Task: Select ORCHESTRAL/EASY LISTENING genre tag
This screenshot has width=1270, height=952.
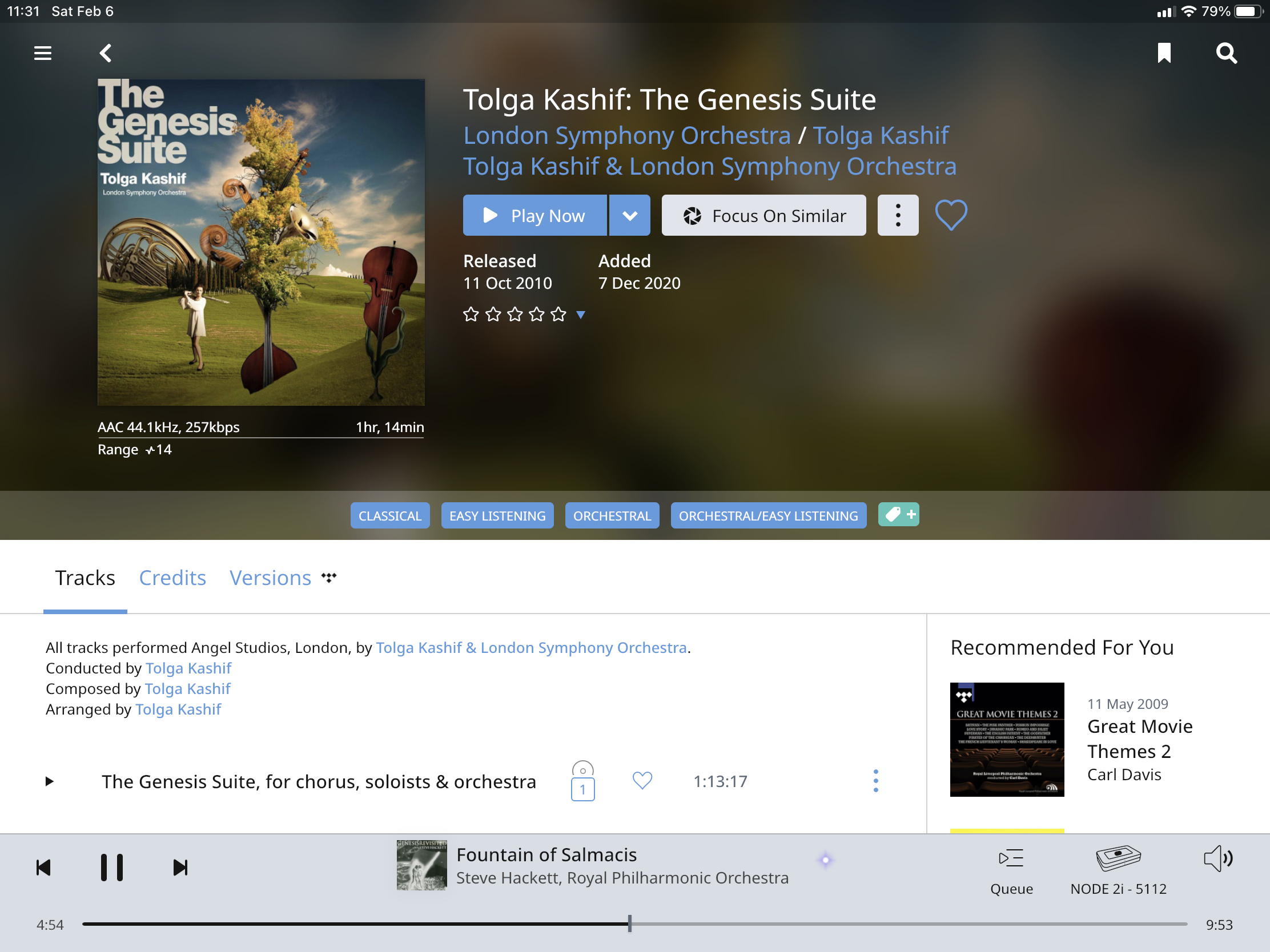Action: [x=768, y=515]
